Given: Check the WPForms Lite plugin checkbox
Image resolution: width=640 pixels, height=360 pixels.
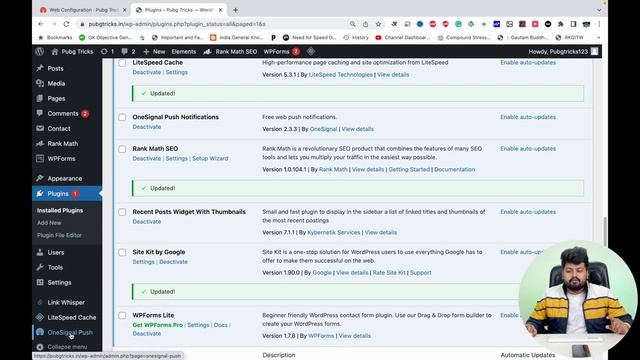Looking at the screenshot, I should [x=122, y=316].
